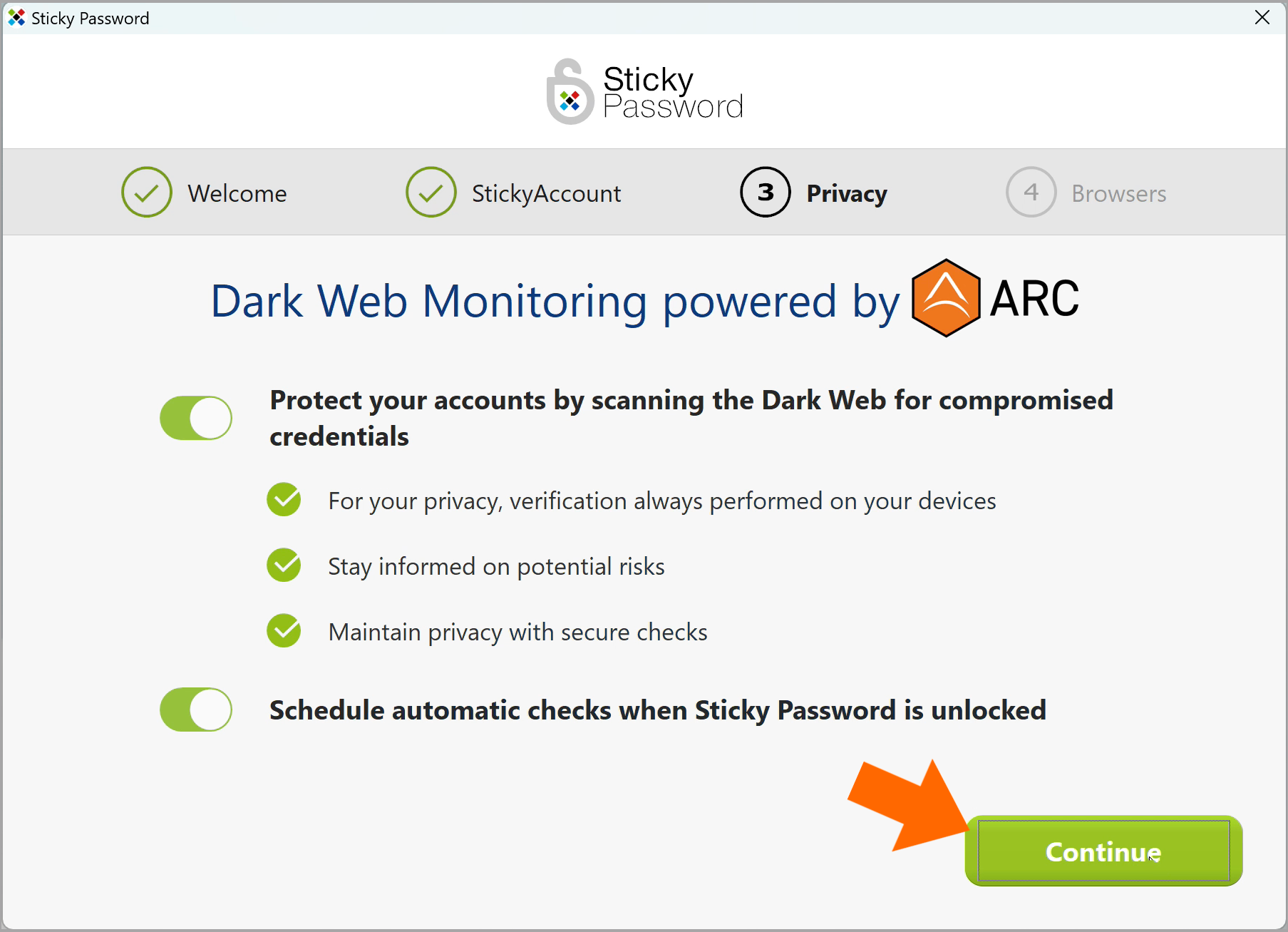
Task: Click the Sticky Password padlock logo
Action: pyautogui.click(x=570, y=92)
